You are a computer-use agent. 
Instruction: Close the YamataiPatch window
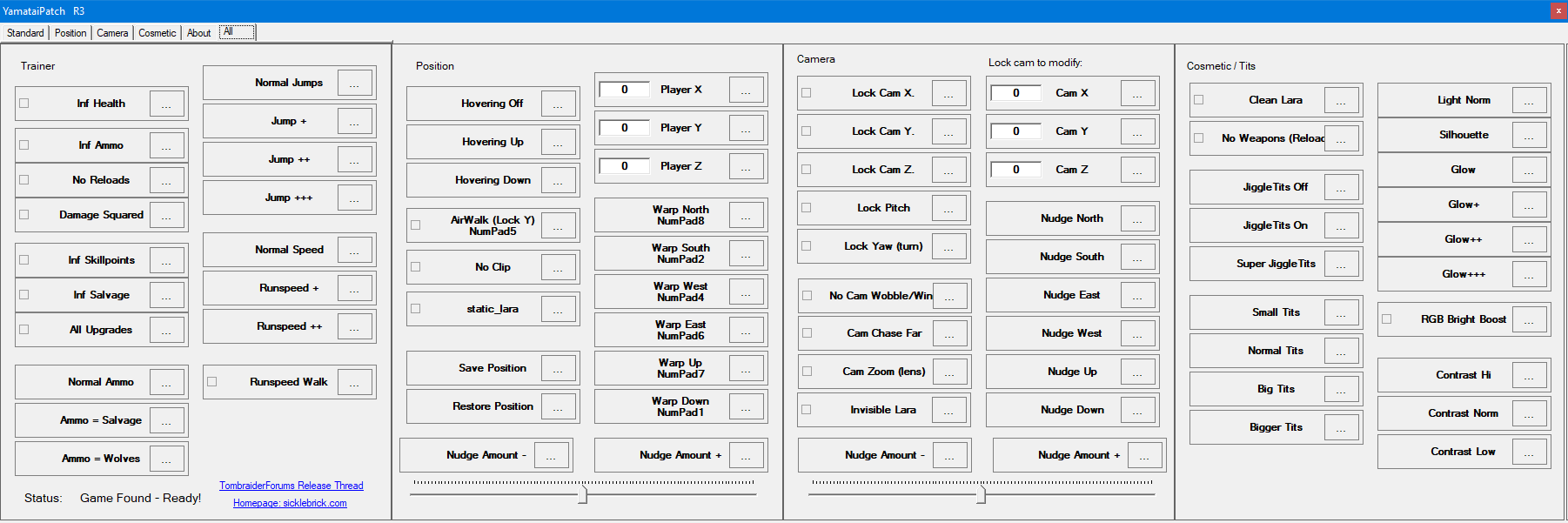[x=1558, y=11]
